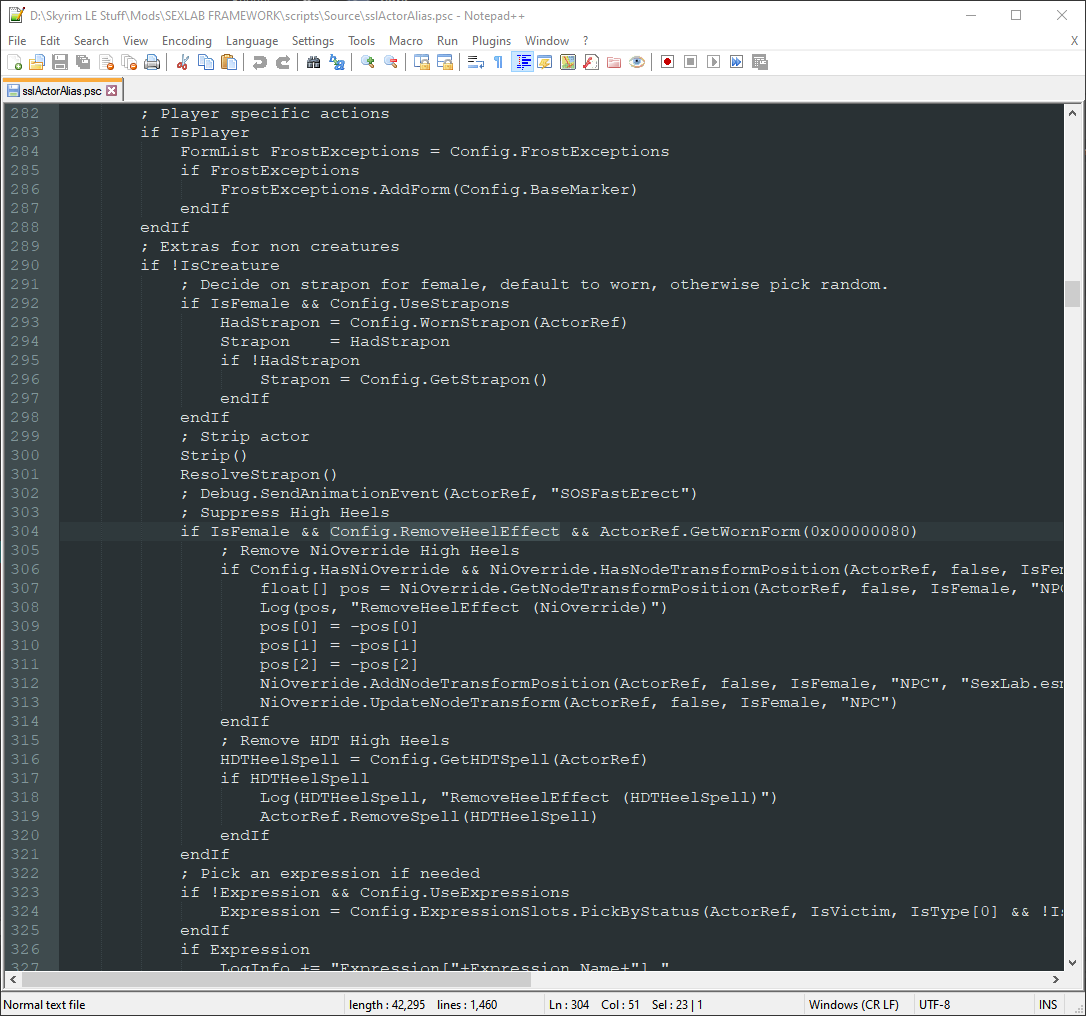The image size is (1086, 1016).
Task: Open the Define your language icon
Action: pyautogui.click(x=544, y=62)
